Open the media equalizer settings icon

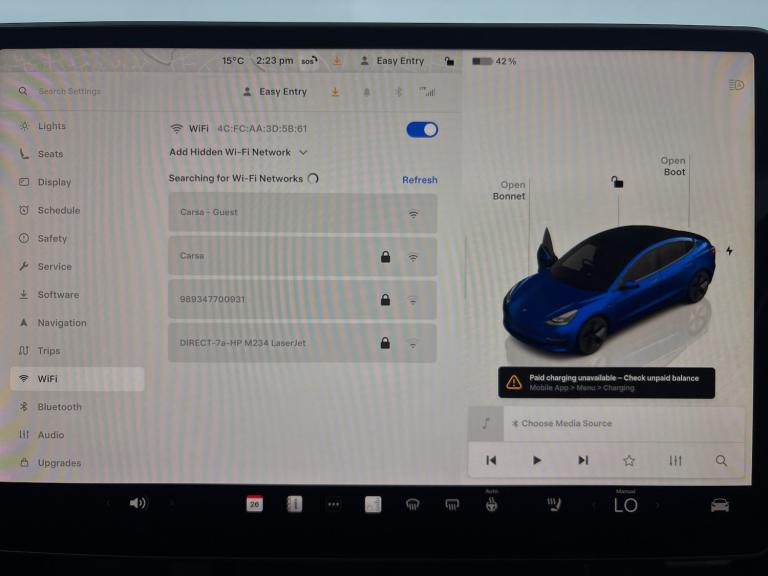coord(675,460)
